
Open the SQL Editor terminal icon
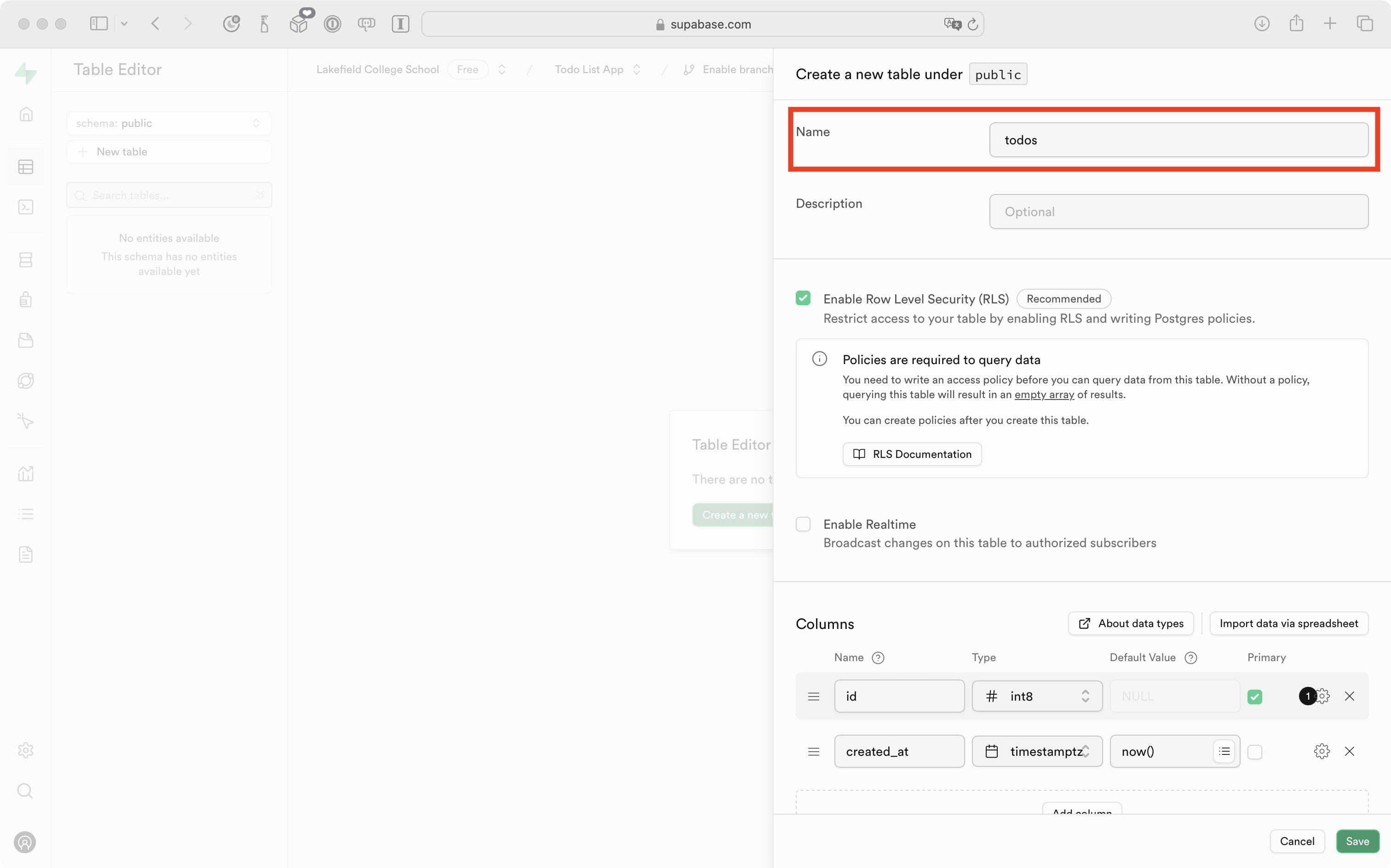[x=26, y=207]
